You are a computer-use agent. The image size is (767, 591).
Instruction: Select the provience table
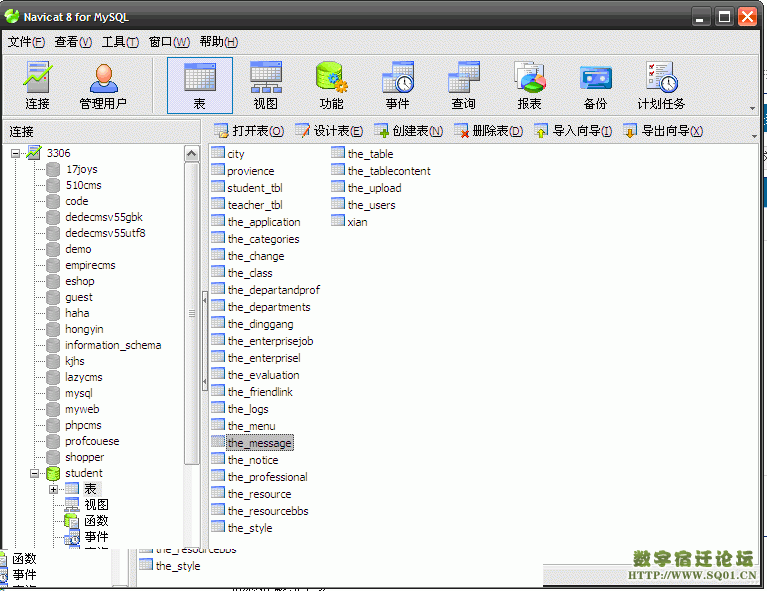click(251, 171)
